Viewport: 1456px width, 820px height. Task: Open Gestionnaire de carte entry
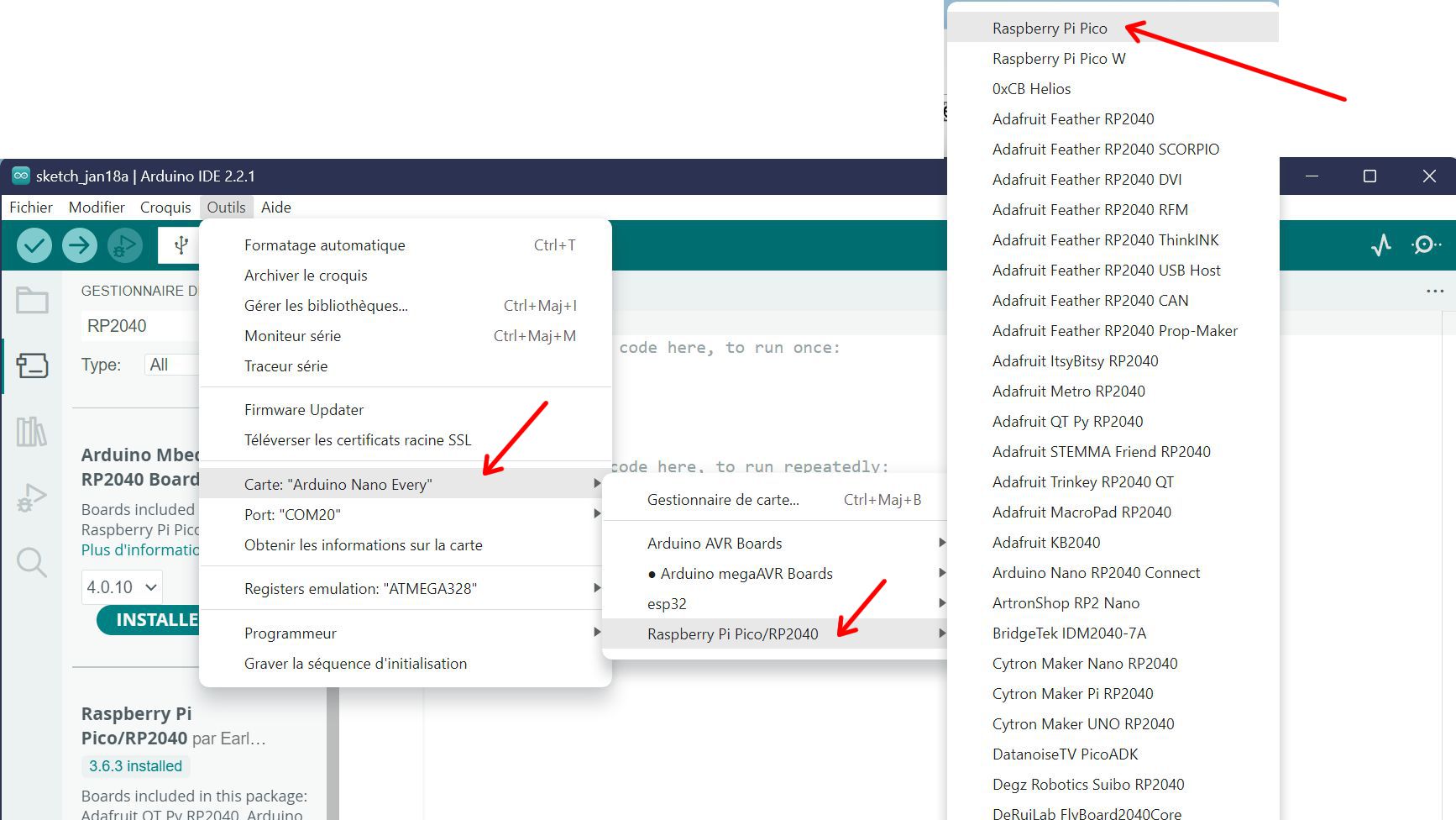pos(775,500)
